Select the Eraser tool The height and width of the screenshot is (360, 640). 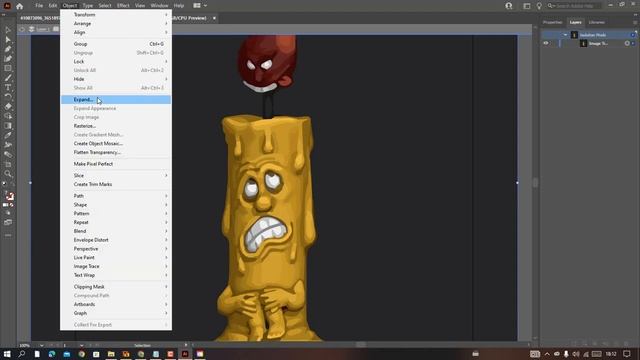pos(8,107)
